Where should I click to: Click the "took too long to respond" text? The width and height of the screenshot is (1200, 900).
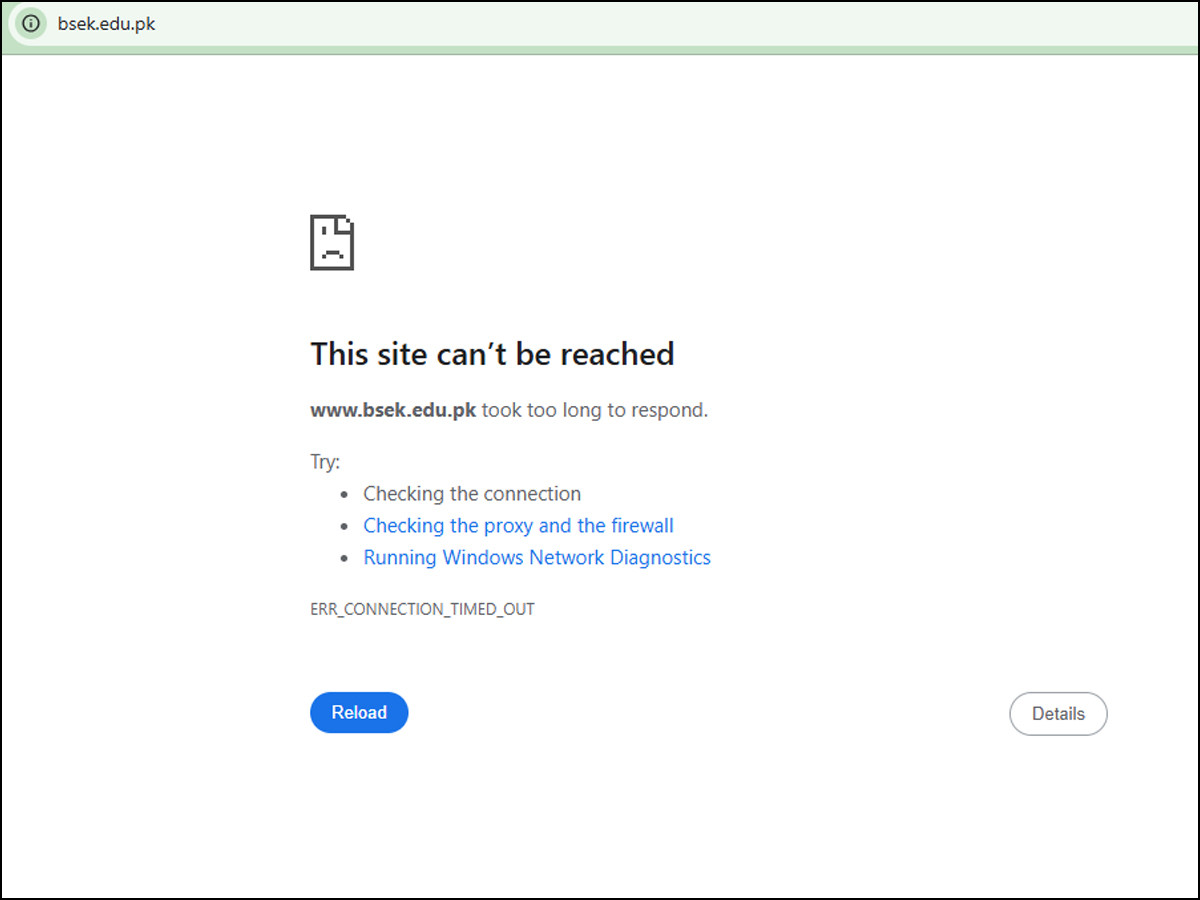(594, 410)
